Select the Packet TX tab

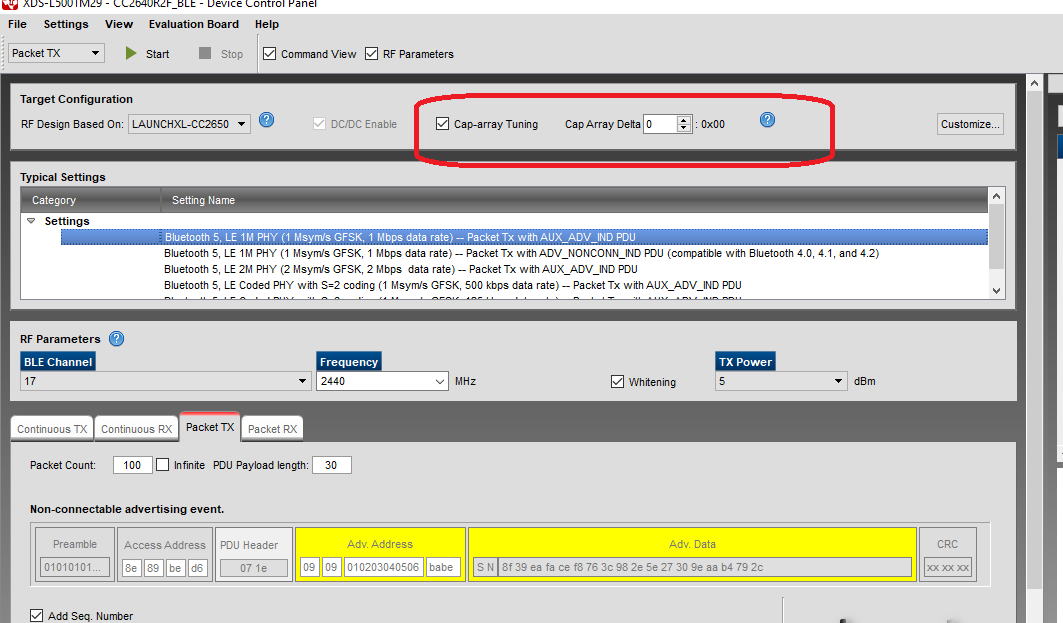click(x=209, y=427)
